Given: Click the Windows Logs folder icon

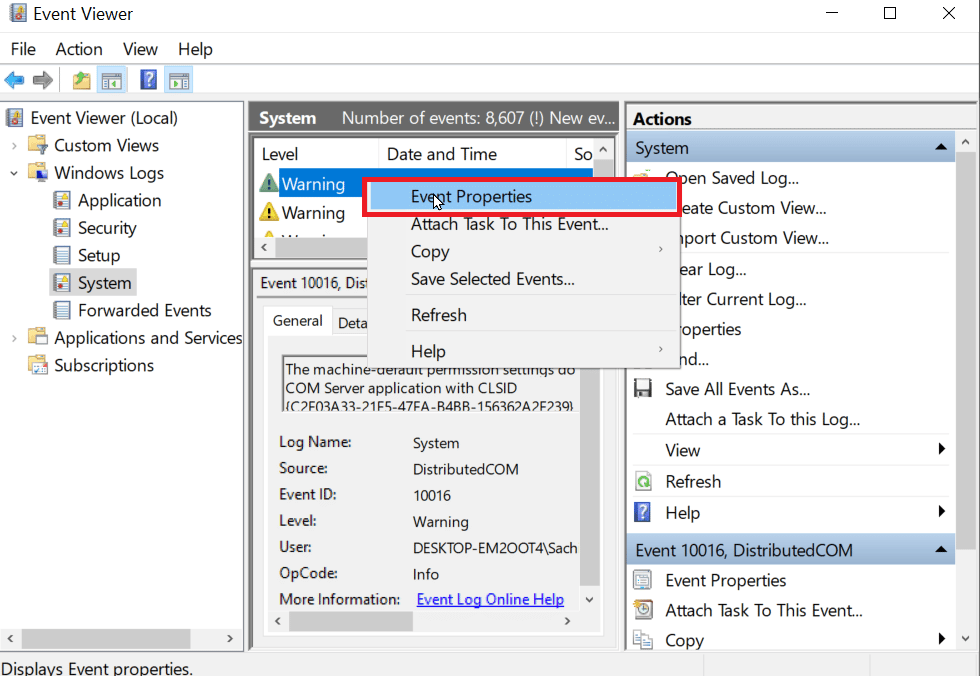Looking at the screenshot, I should [x=38, y=172].
